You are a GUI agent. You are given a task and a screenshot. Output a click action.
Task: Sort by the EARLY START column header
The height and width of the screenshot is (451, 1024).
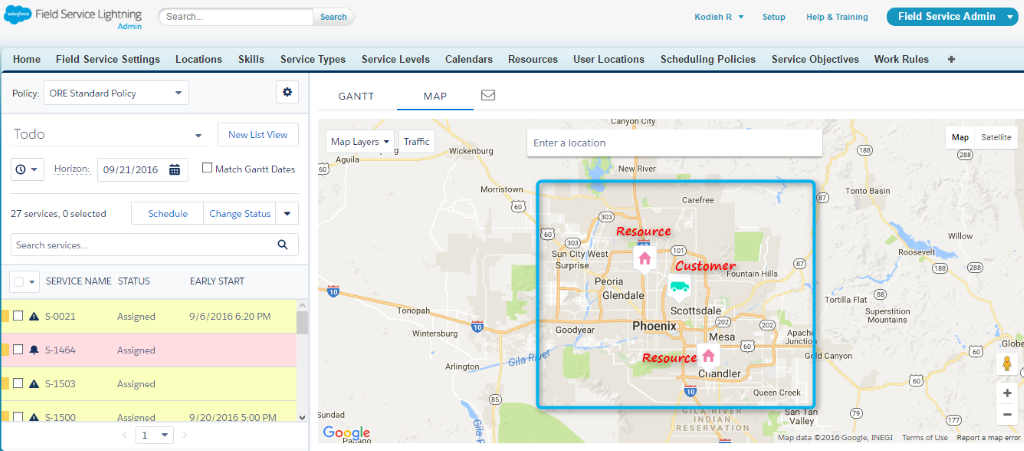point(217,281)
